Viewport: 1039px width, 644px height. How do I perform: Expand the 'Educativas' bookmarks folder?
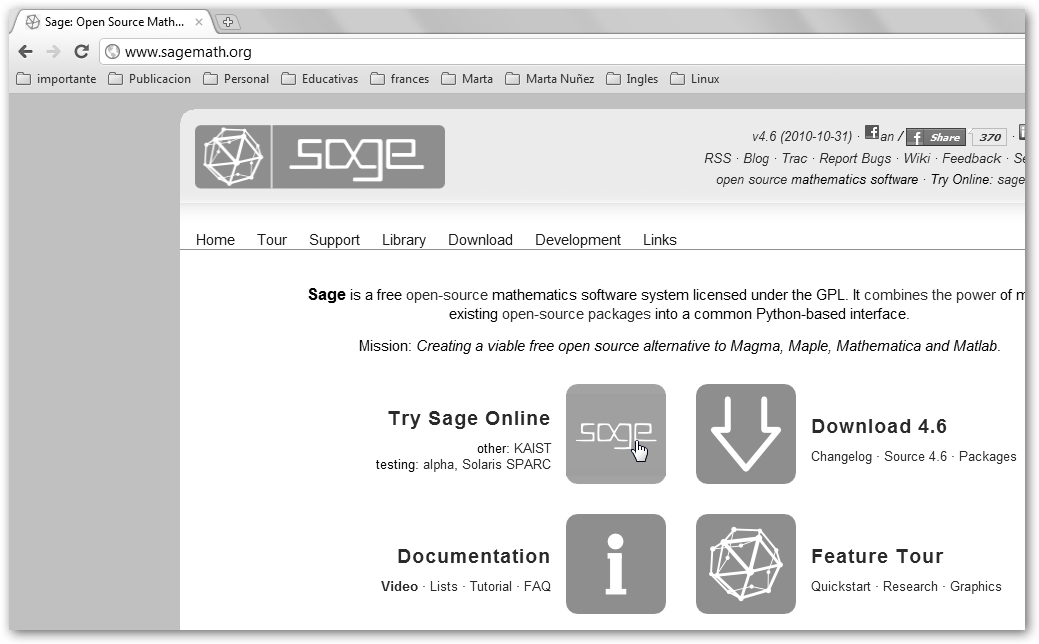point(319,79)
